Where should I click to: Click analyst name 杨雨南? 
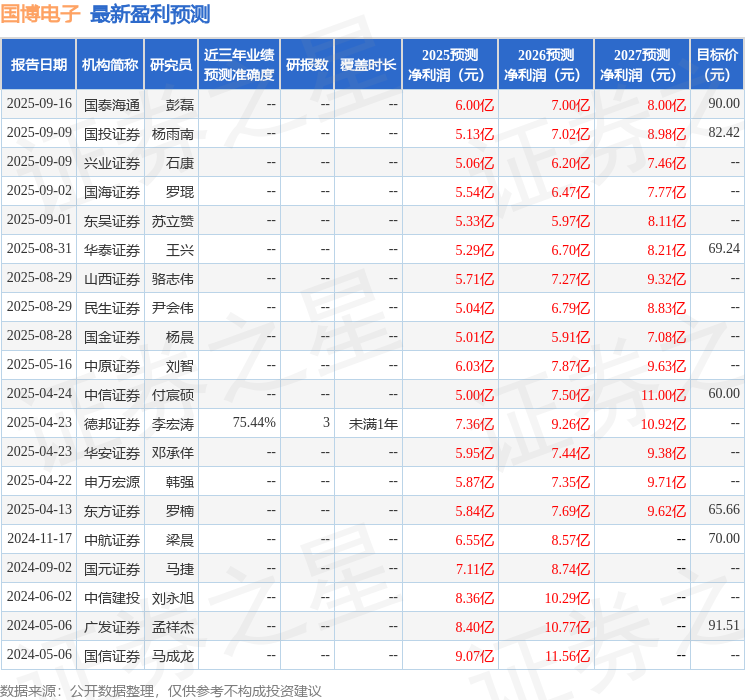click(172, 134)
